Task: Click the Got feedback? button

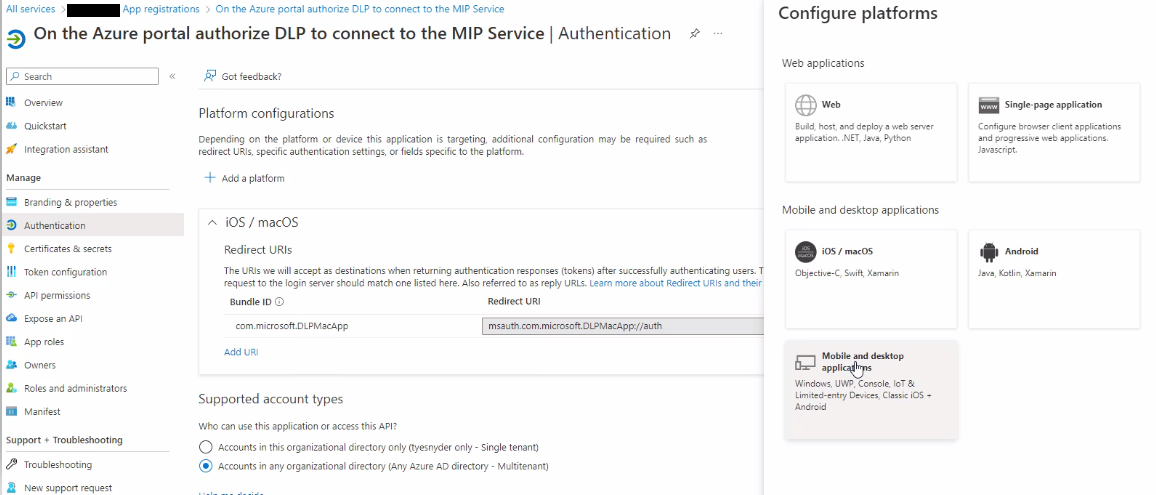Action: [243, 76]
